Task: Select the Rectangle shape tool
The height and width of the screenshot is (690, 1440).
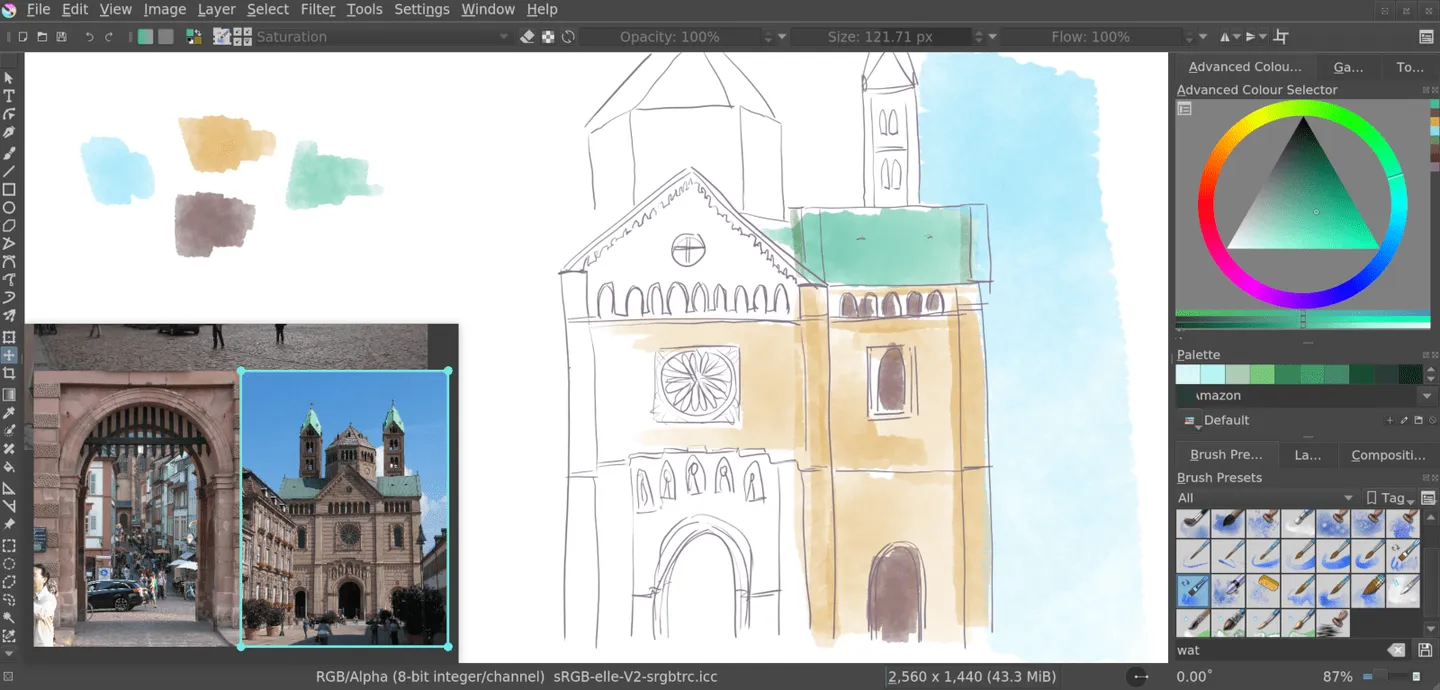Action: 9,189
